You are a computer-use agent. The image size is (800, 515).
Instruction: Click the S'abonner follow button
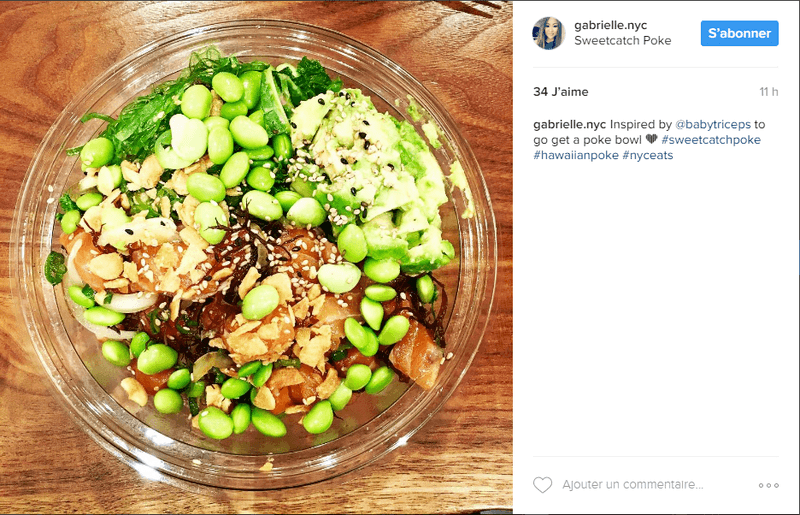(x=739, y=33)
